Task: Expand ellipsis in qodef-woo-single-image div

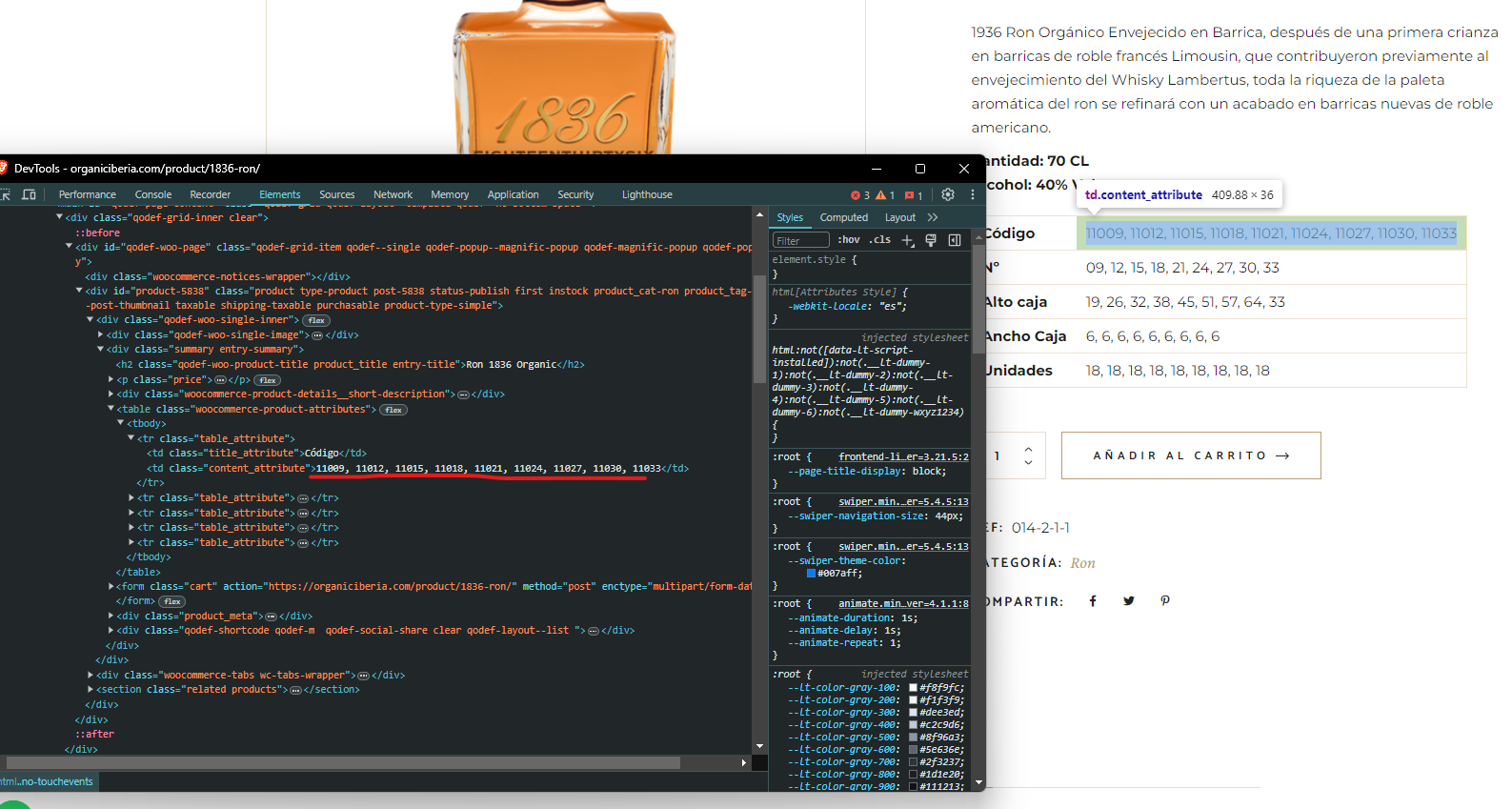Action: point(317,335)
